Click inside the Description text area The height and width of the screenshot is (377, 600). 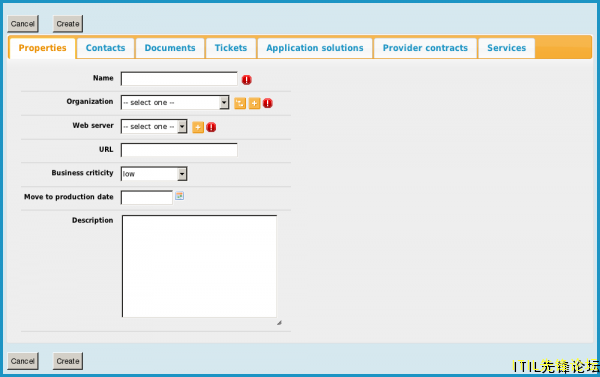pyautogui.click(x=199, y=266)
